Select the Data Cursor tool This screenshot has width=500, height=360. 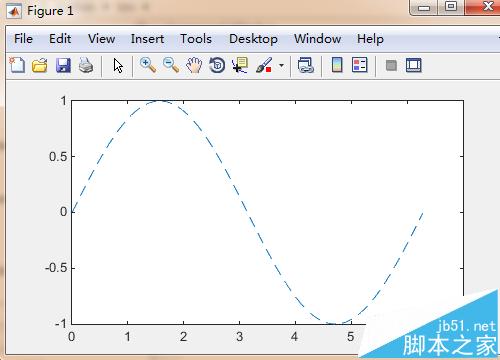click(240, 65)
